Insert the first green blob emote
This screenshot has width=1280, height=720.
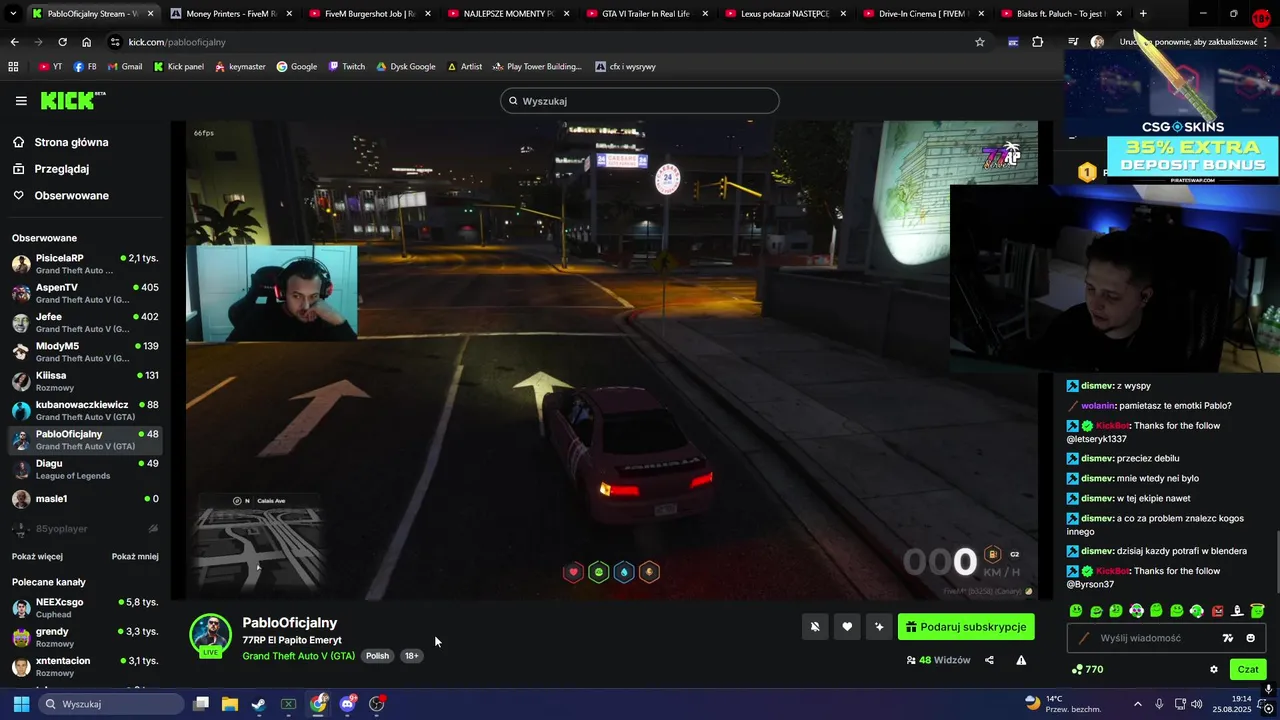click(1076, 611)
